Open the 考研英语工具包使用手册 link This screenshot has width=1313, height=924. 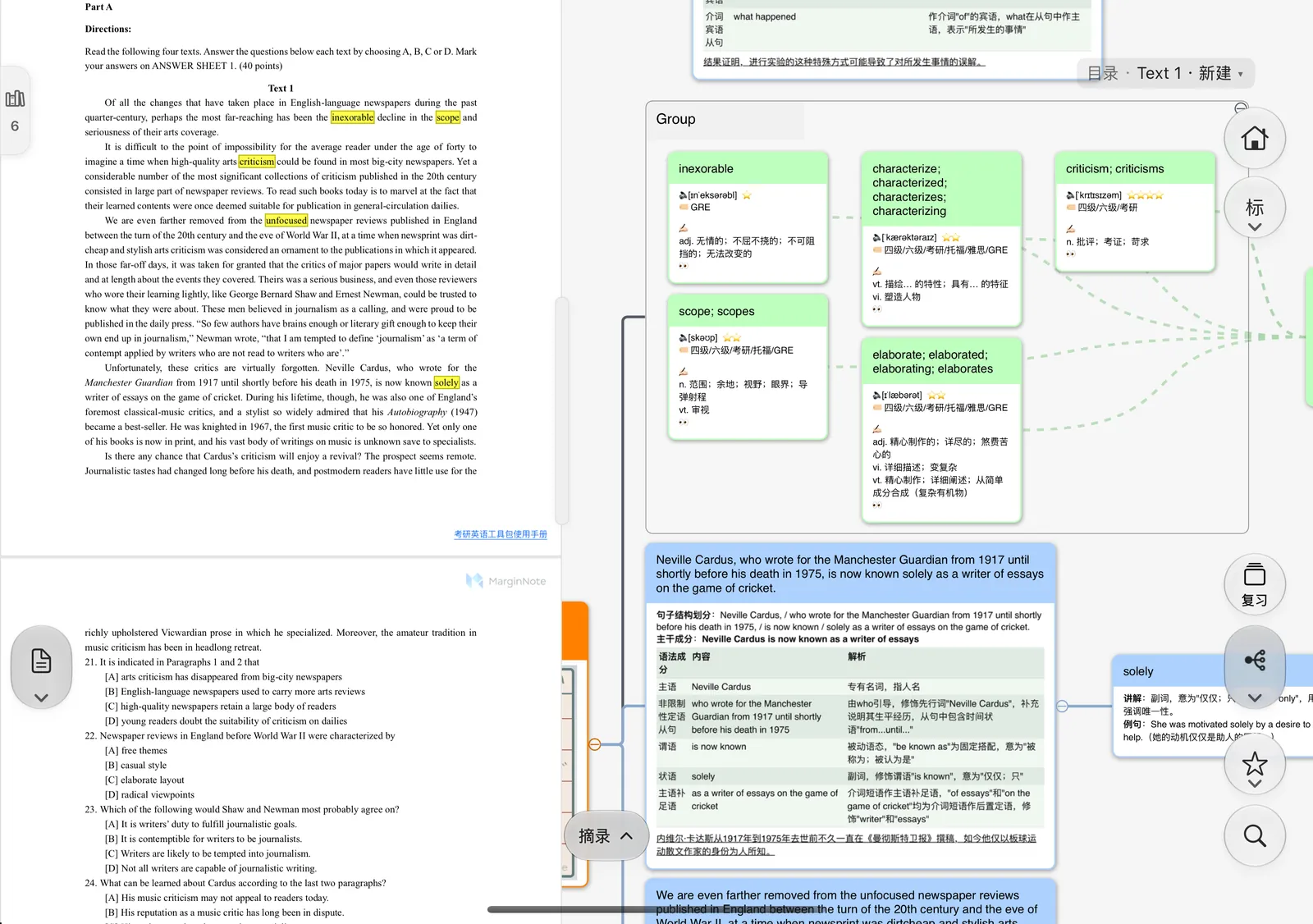(x=501, y=534)
